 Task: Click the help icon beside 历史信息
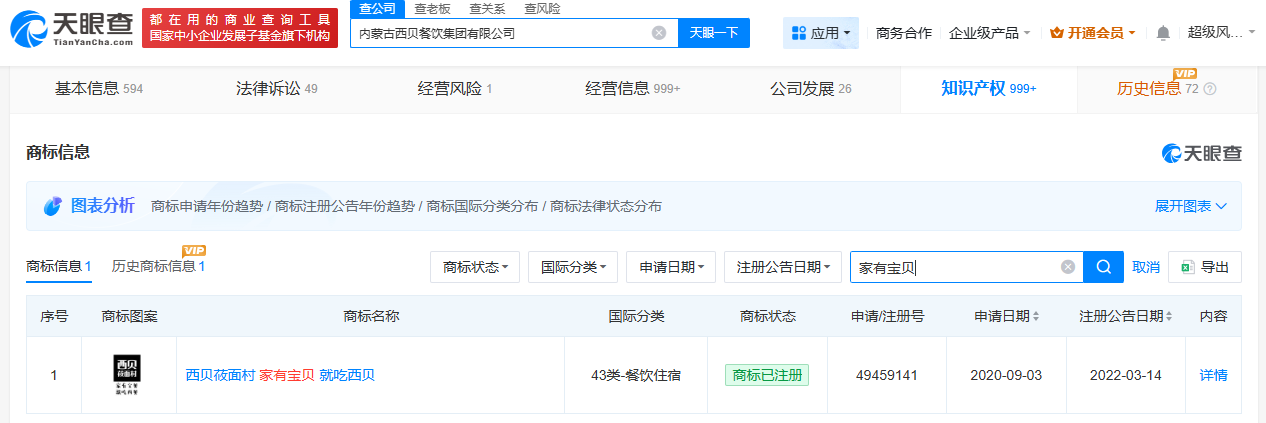point(1210,89)
